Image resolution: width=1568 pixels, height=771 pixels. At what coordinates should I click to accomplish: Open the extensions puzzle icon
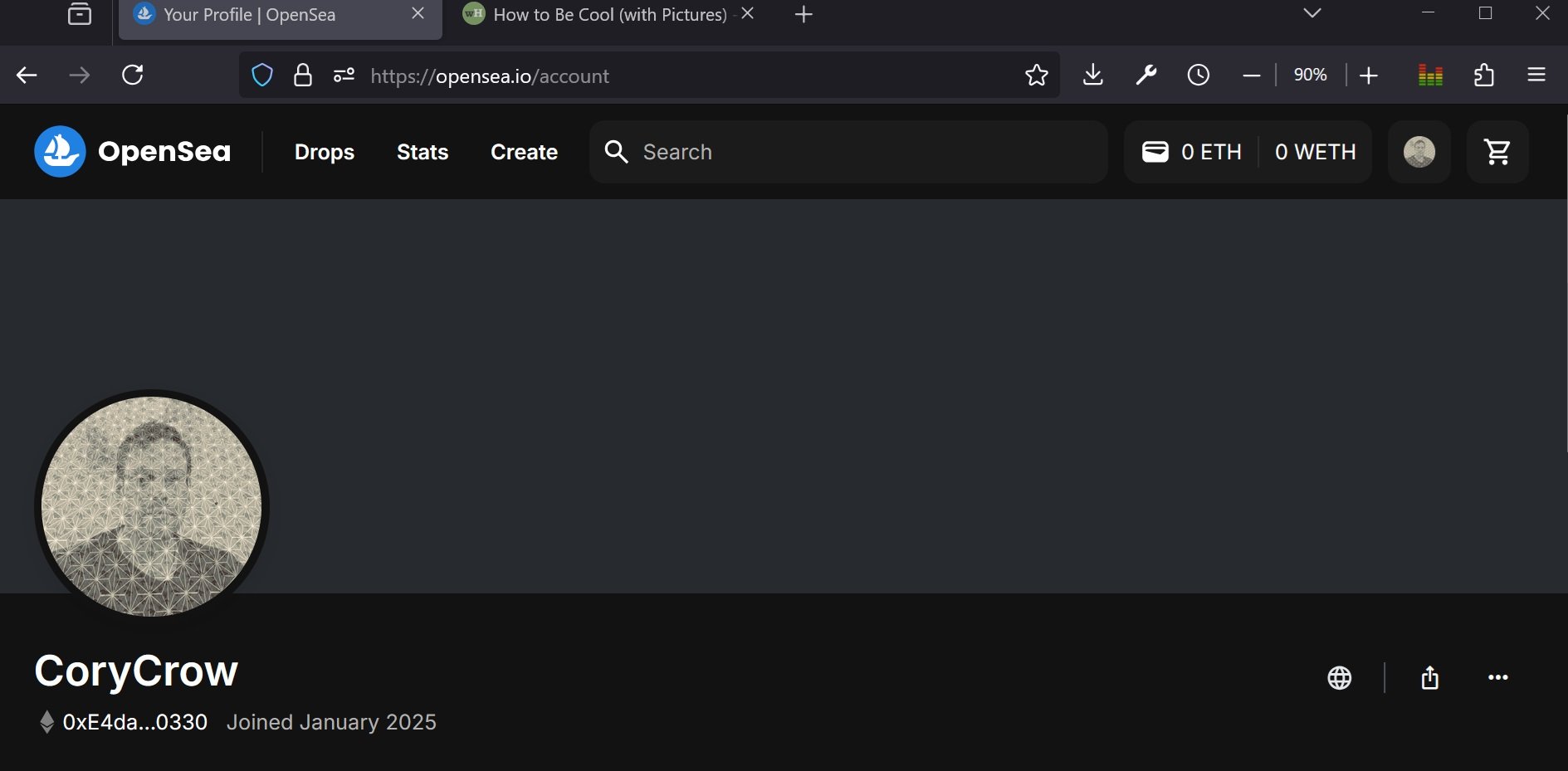click(1484, 76)
